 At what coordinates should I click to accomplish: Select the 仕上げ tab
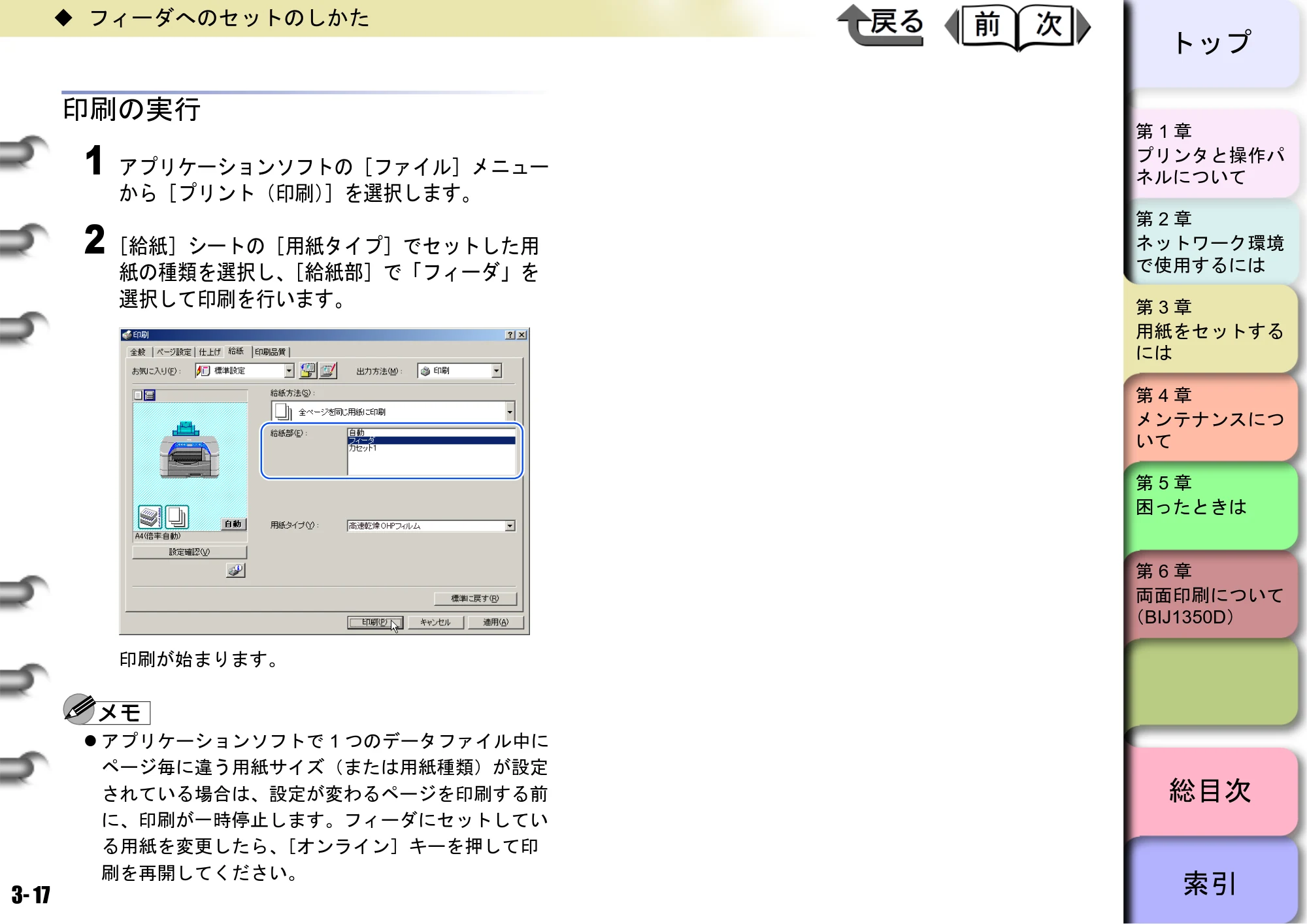pos(210,352)
